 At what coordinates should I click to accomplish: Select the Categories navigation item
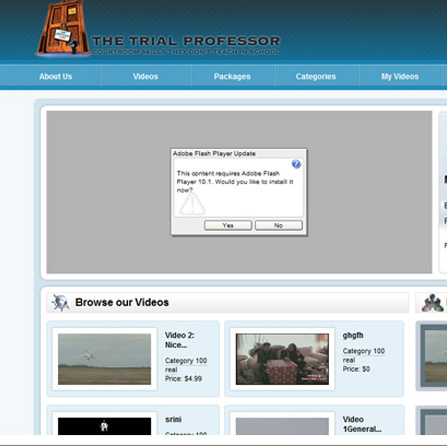pyautogui.click(x=316, y=76)
